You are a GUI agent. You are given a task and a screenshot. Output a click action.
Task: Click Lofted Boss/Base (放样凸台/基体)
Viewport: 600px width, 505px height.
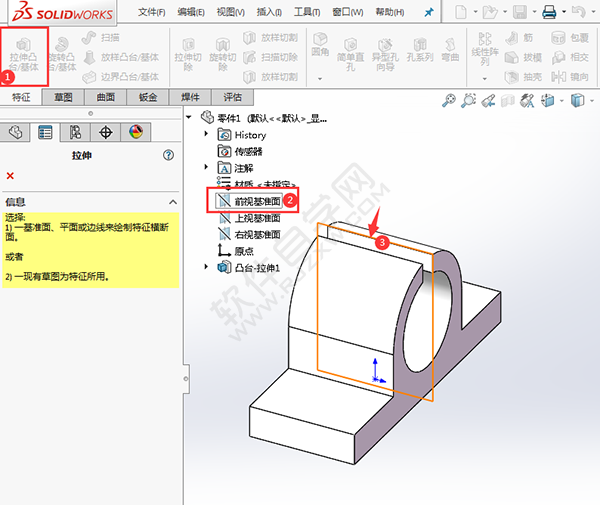[121, 57]
